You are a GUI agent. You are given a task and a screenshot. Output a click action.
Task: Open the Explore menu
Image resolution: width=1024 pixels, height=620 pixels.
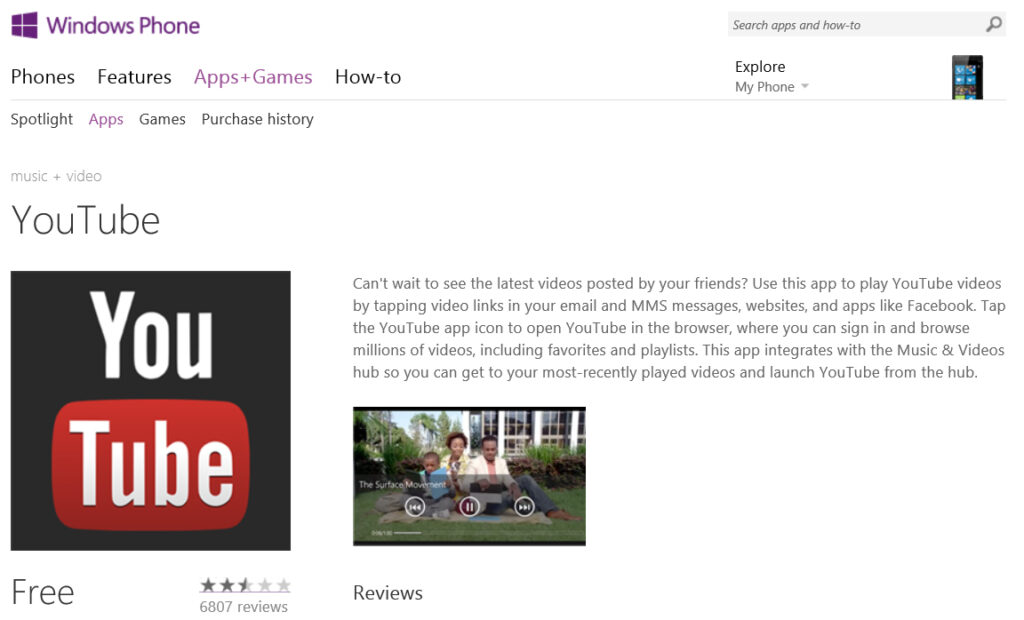(x=760, y=67)
